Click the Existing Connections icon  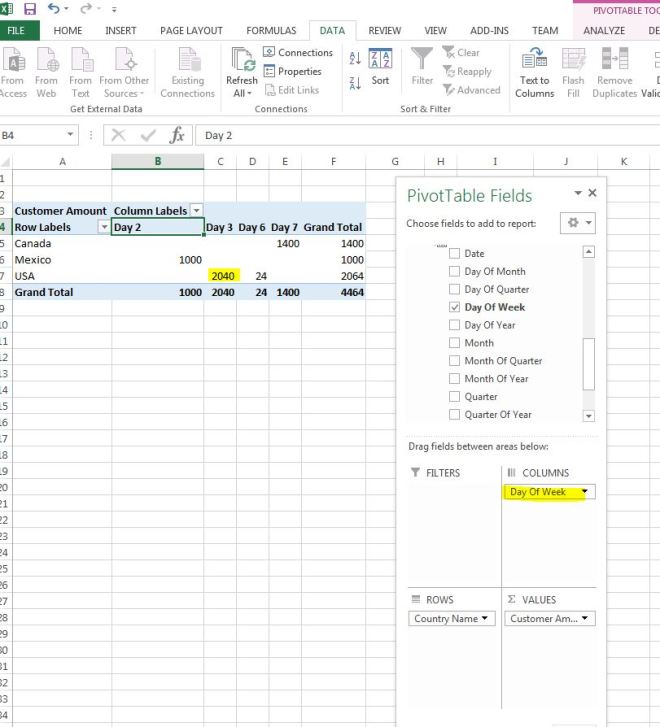tap(187, 62)
